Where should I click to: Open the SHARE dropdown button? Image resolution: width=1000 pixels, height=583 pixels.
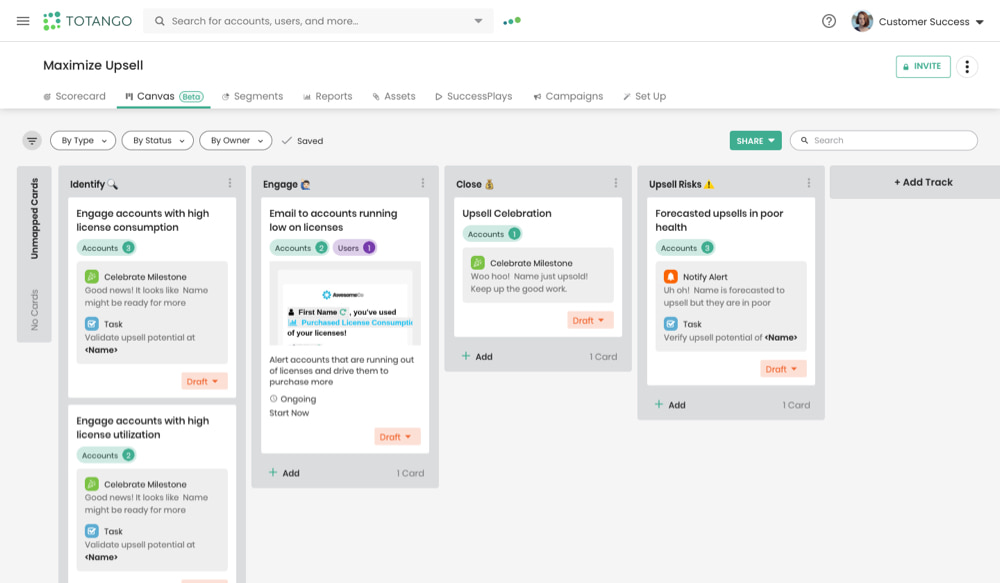pyautogui.click(x=756, y=140)
